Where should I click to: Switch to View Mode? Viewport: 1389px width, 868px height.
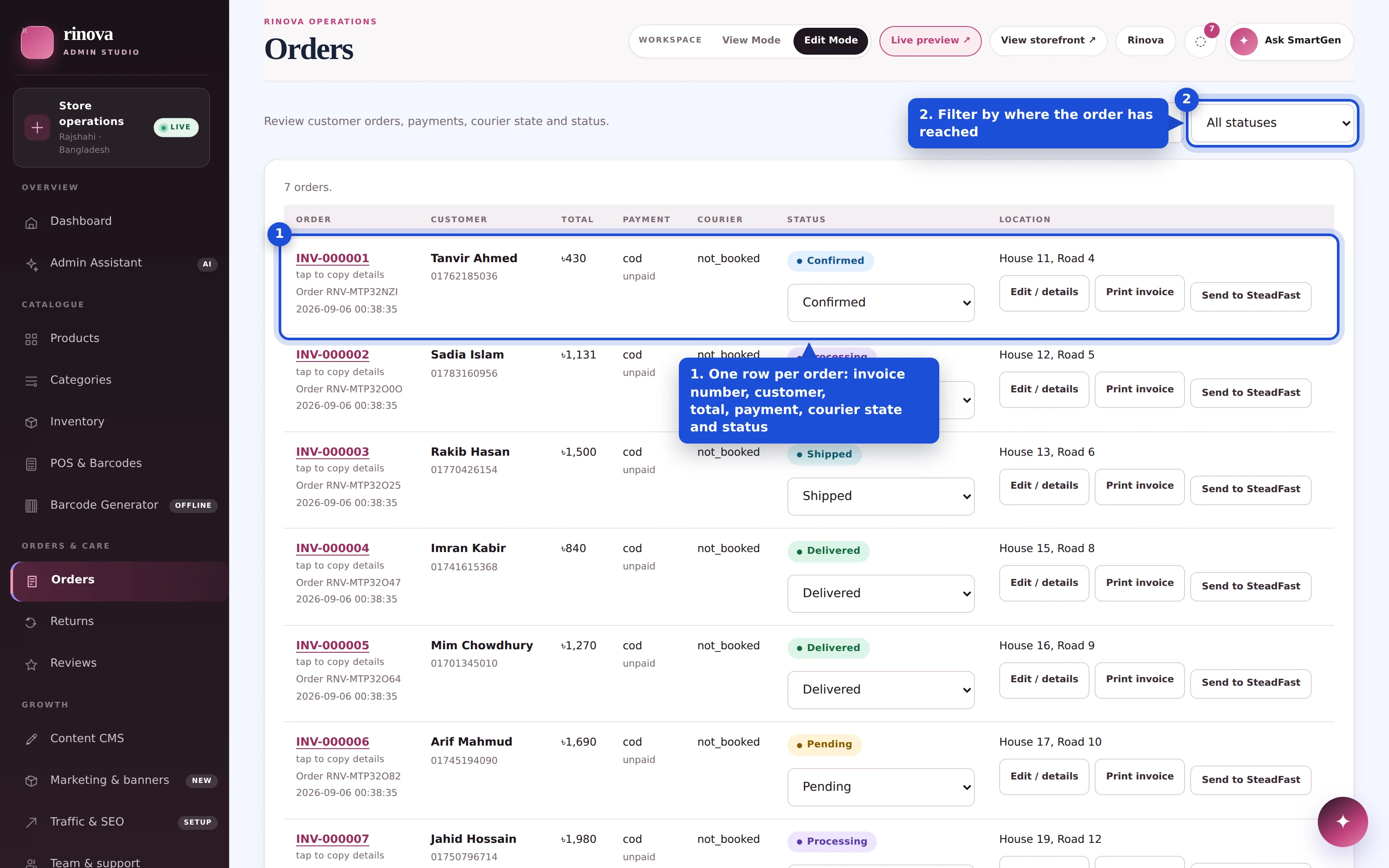751,40
